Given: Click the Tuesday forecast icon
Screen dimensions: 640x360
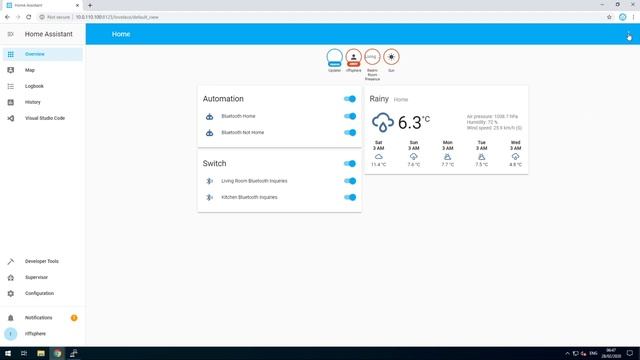Looking at the screenshot, I should point(482,157).
